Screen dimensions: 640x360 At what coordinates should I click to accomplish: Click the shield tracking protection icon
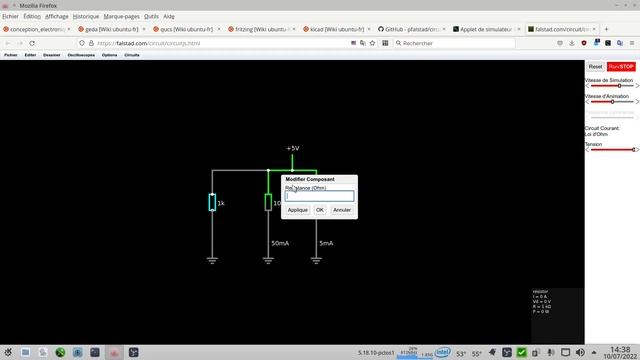[x=82, y=43]
